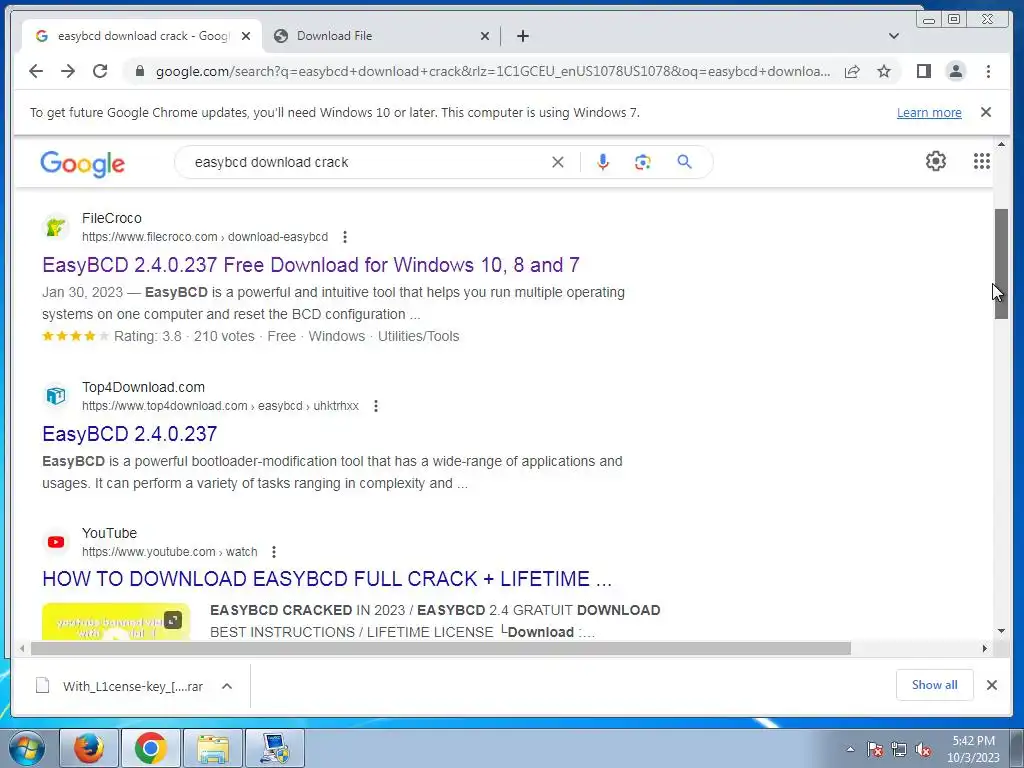Open Chrome three-dot menu
The height and width of the screenshot is (768, 1024).
(988, 71)
